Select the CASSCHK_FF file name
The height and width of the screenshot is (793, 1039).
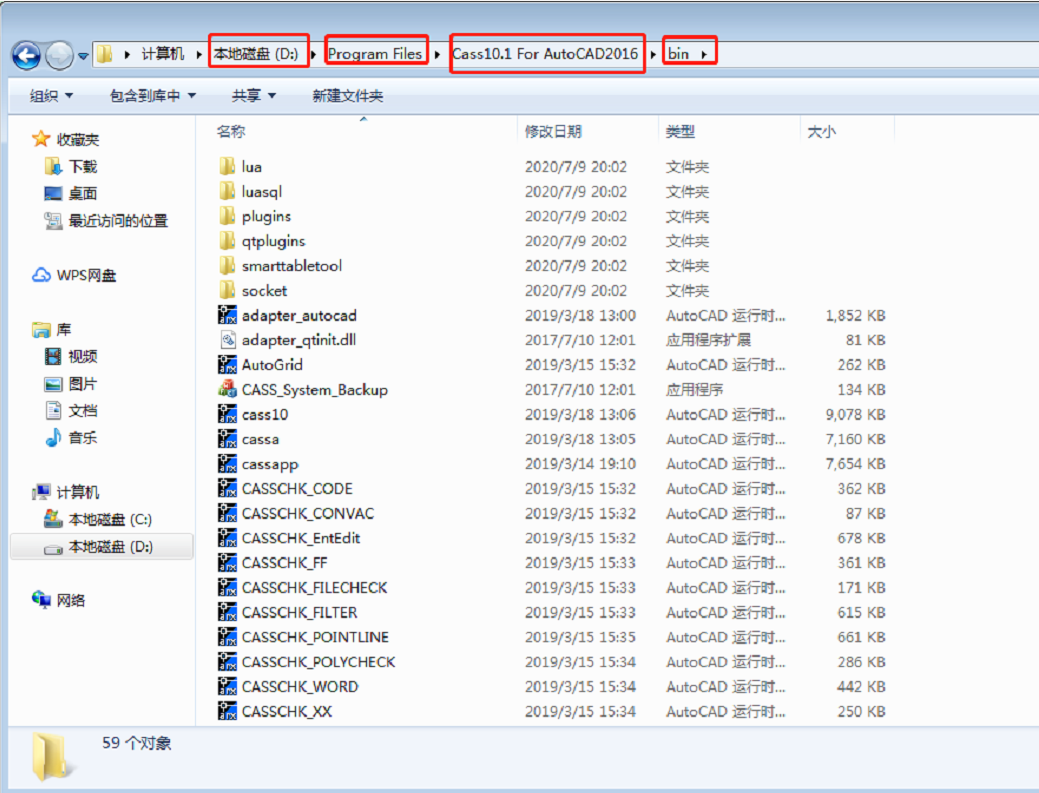point(284,563)
